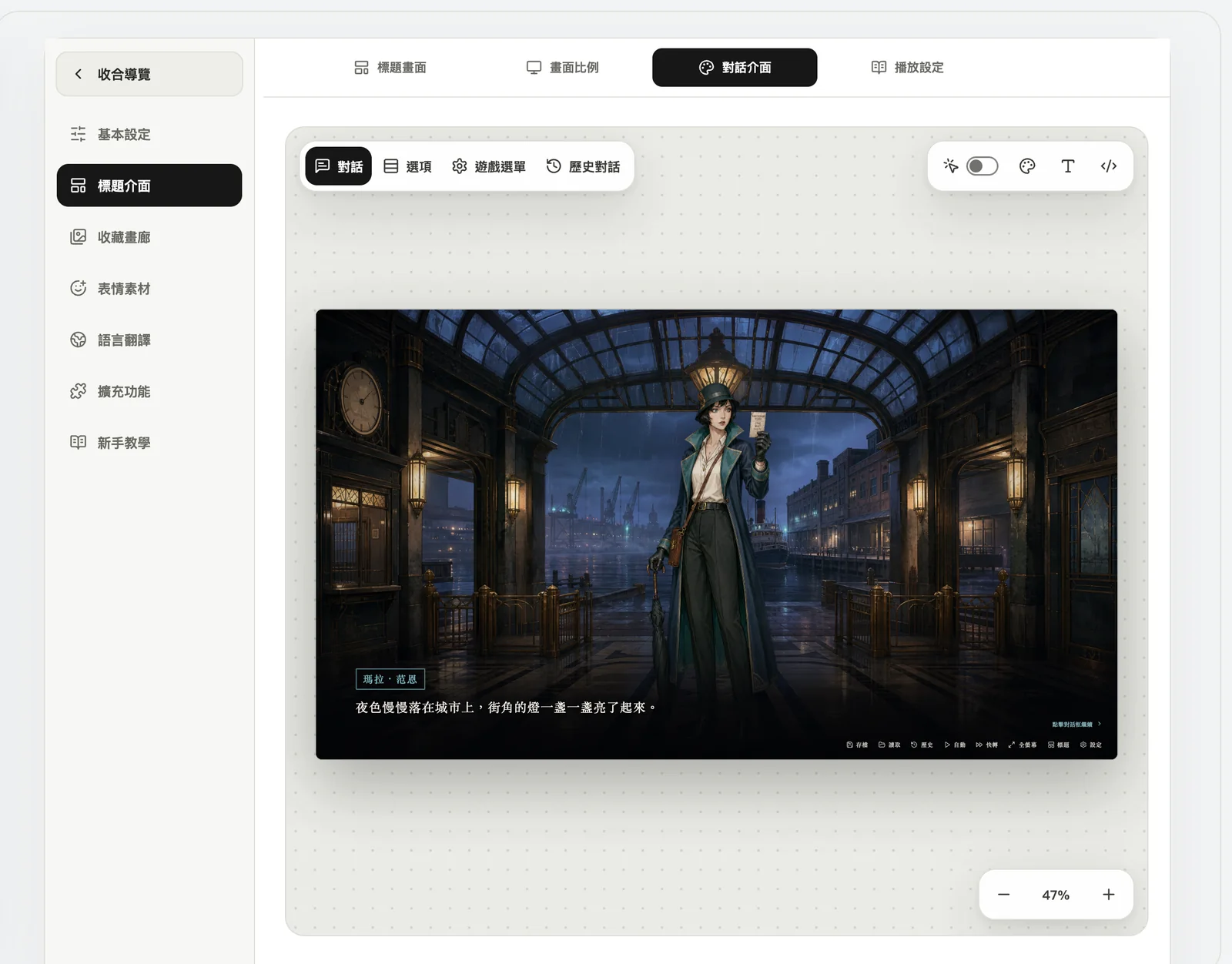Select the 瑪拉·范恩 speaker name tag
The image size is (1232, 964).
(x=390, y=679)
